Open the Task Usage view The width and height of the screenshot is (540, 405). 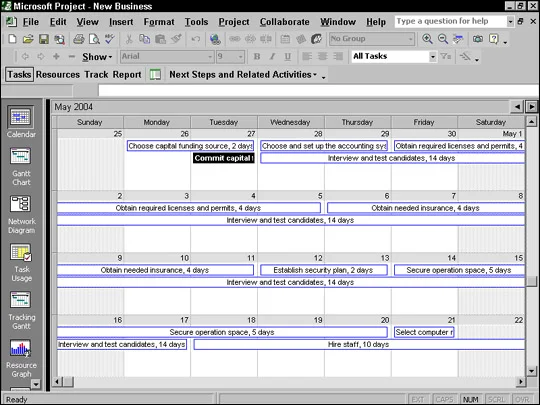tap(21, 253)
